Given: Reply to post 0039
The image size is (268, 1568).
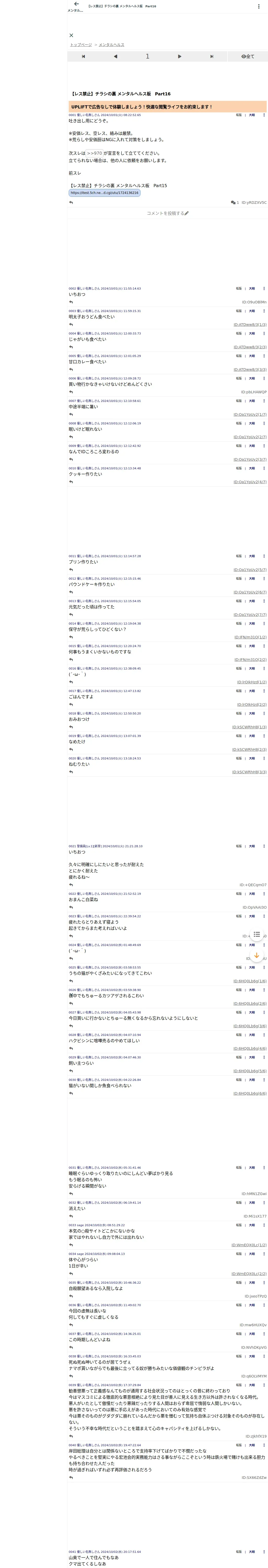Looking at the screenshot, I should pos(71,1437).
